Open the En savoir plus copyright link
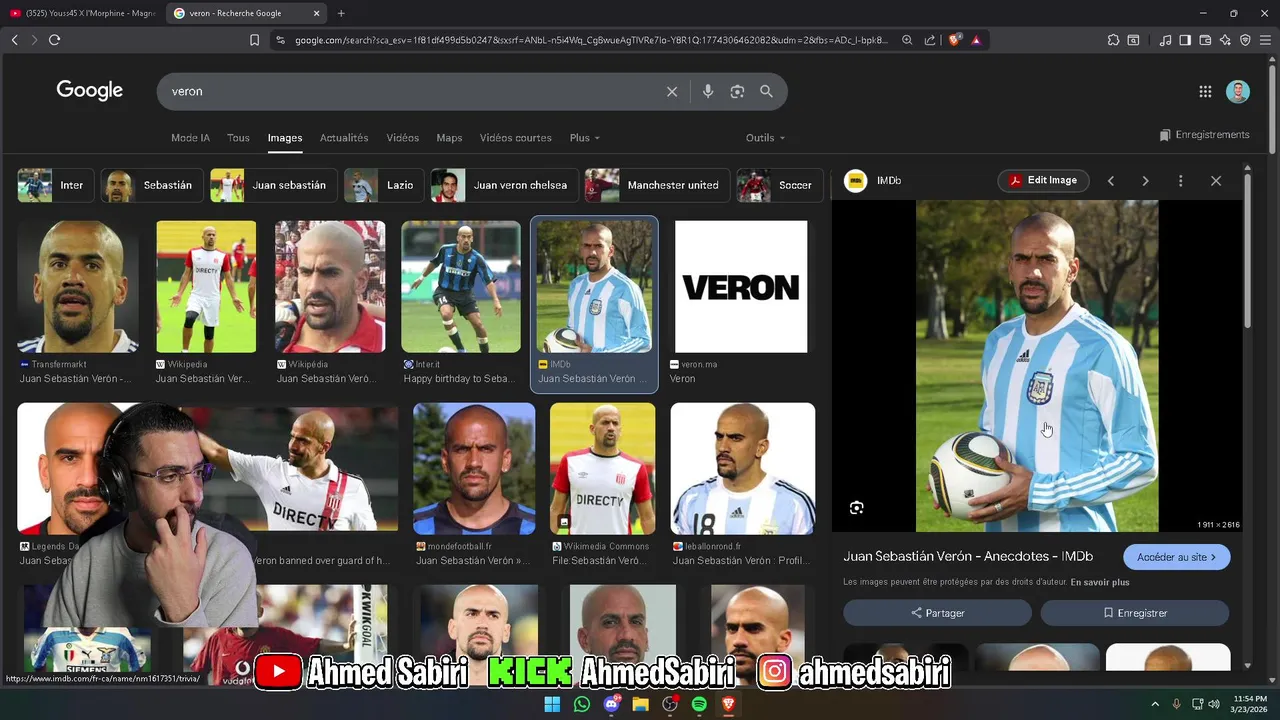The height and width of the screenshot is (720, 1280). (1100, 582)
